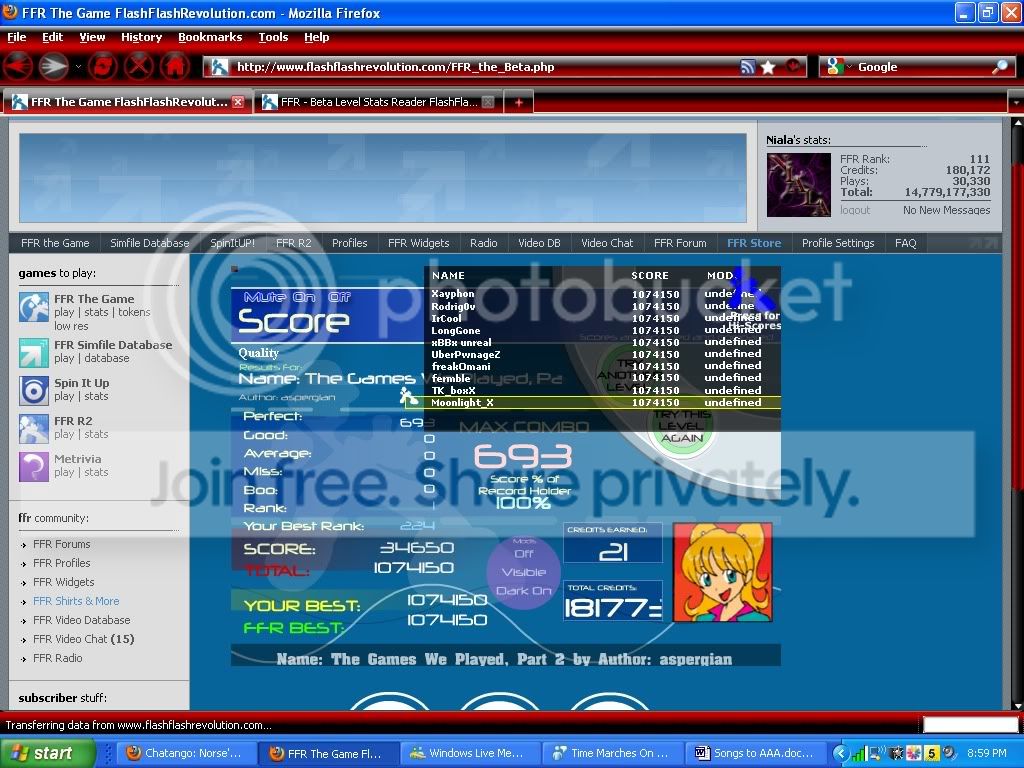Click the stop loading toolbar icon

[139, 67]
